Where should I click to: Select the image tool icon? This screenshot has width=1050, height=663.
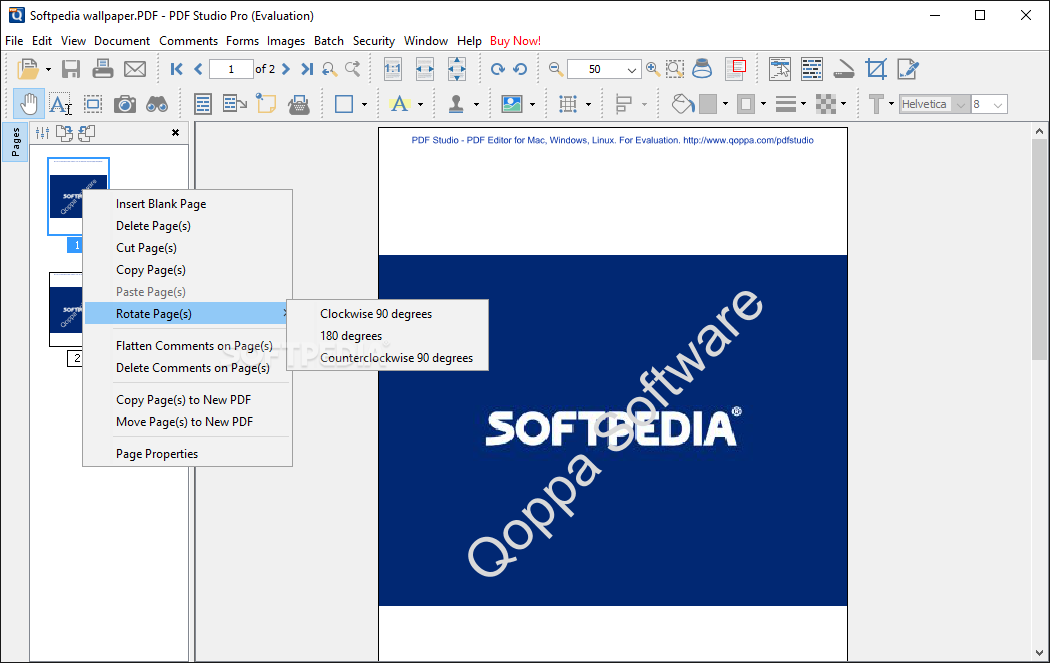(512, 104)
